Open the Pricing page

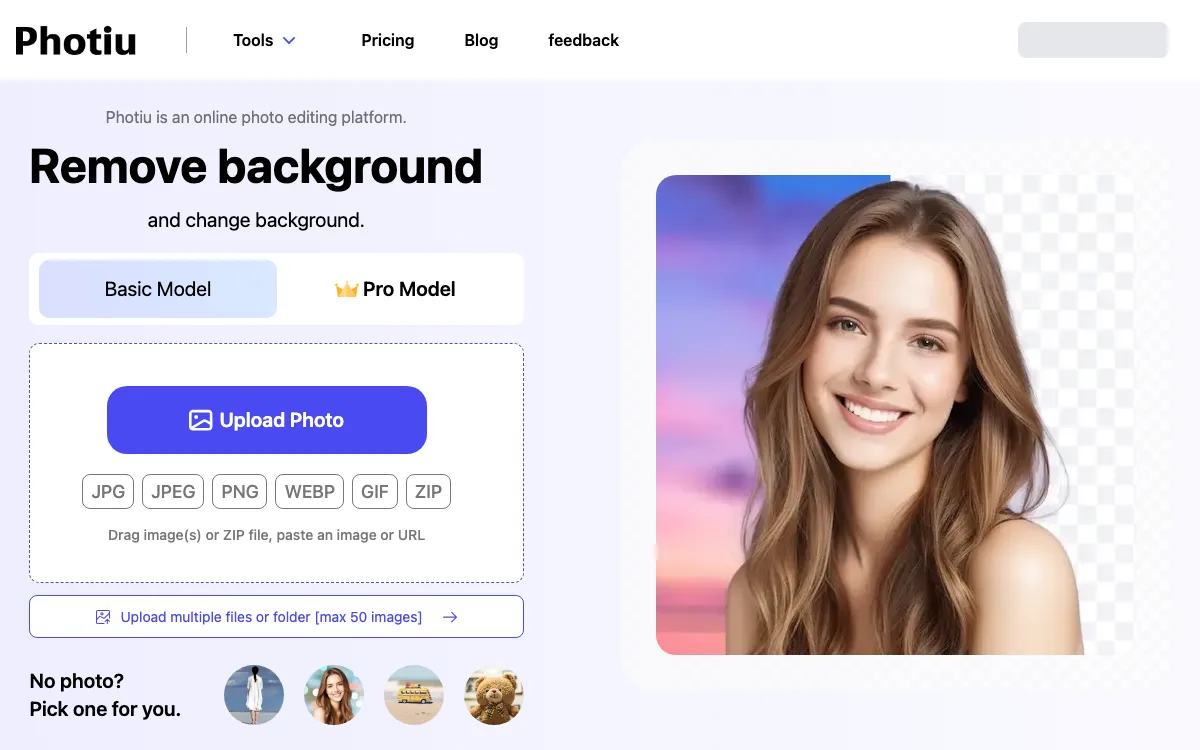point(388,41)
